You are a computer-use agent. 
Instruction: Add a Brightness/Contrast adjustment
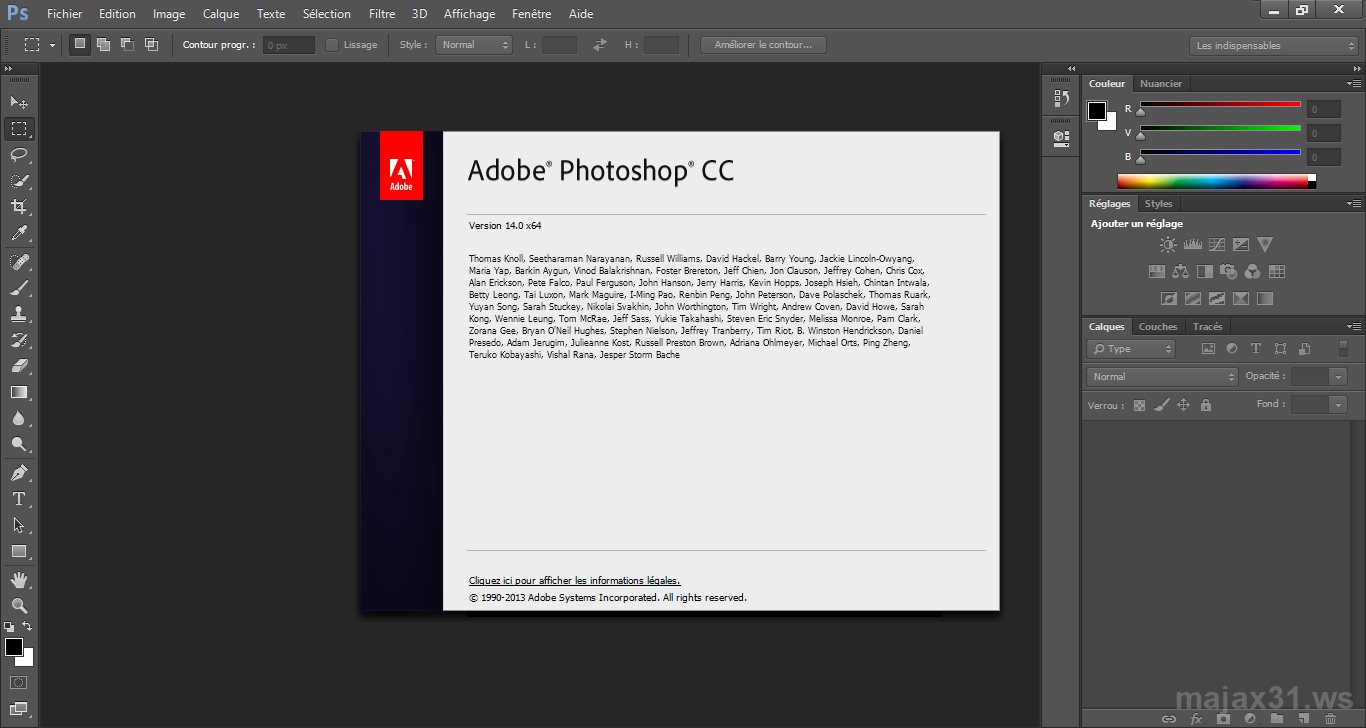point(1168,244)
